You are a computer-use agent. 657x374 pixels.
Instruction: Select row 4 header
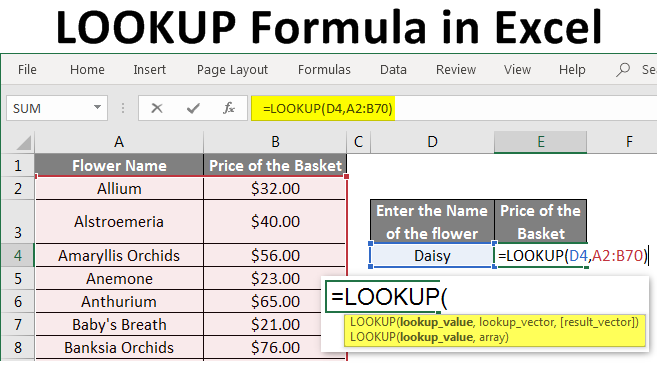(18, 255)
